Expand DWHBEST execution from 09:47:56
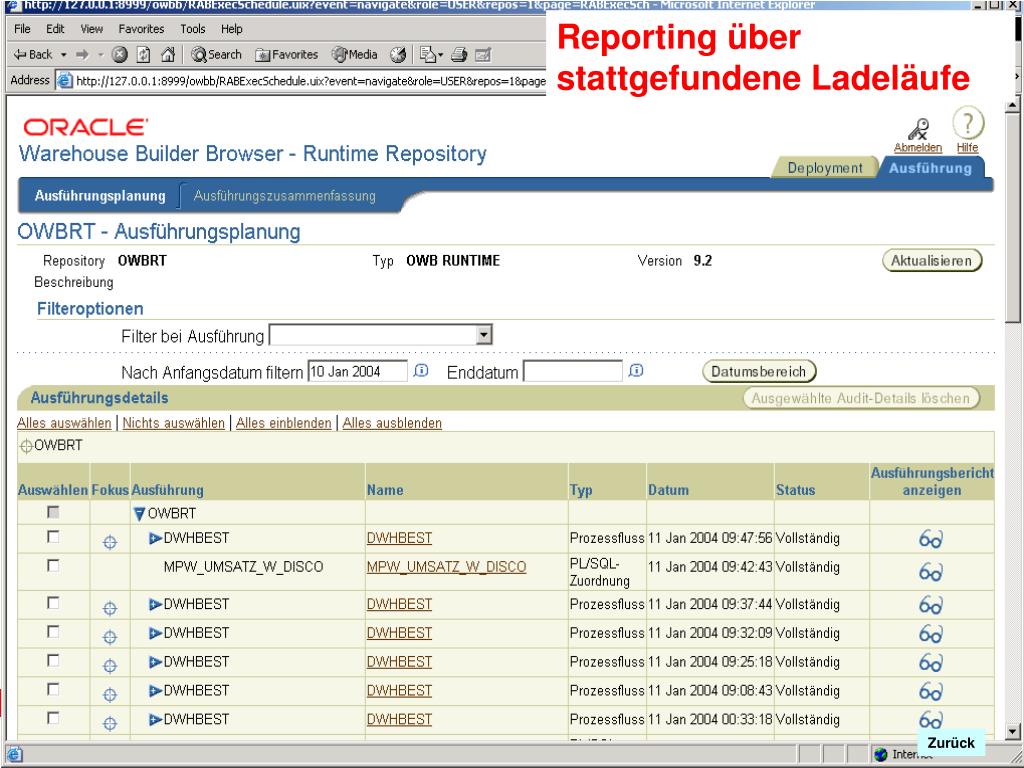This screenshot has width=1024, height=768. [x=155, y=538]
